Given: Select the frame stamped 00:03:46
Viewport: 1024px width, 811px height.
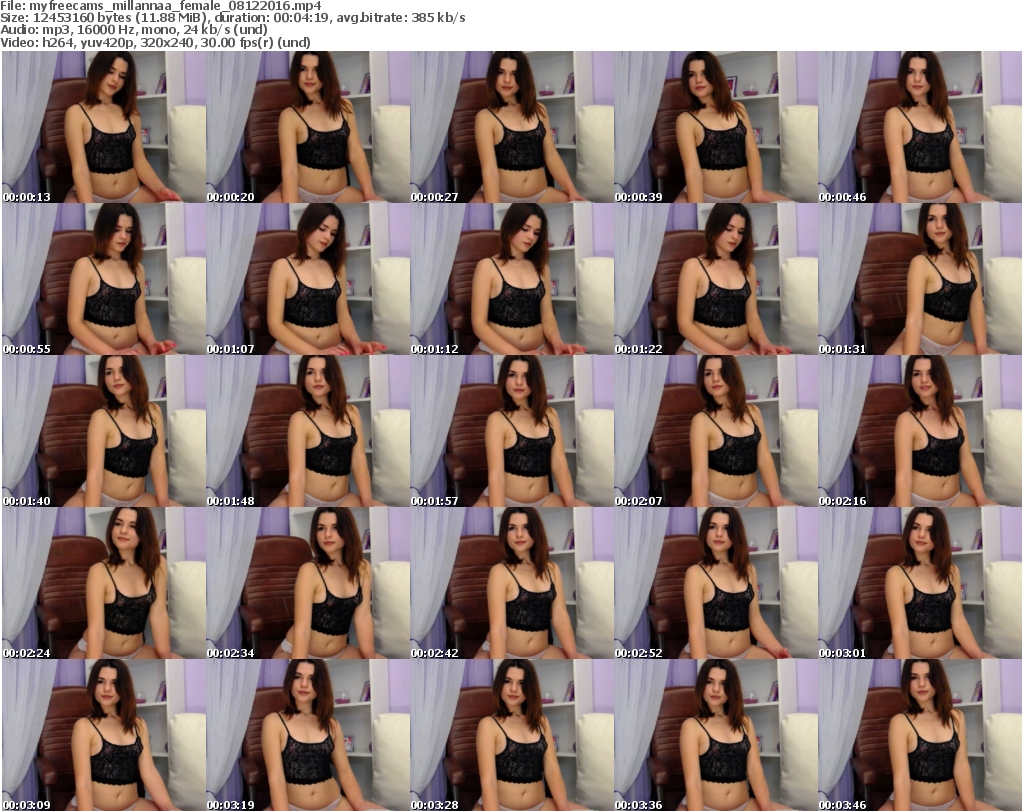Looking at the screenshot, I should click(x=920, y=735).
